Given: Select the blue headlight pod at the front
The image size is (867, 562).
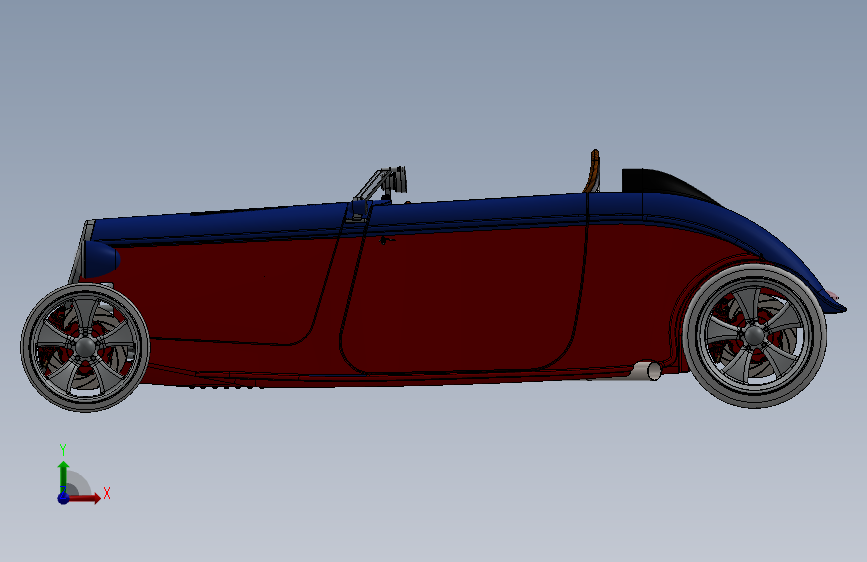Looking at the screenshot, I should click(101, 259).
